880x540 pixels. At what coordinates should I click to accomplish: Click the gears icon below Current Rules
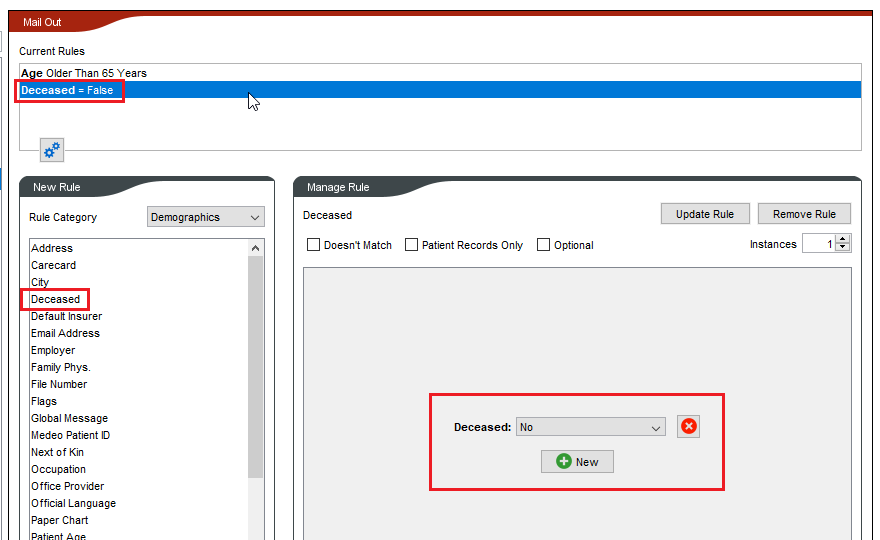(52, 150)
